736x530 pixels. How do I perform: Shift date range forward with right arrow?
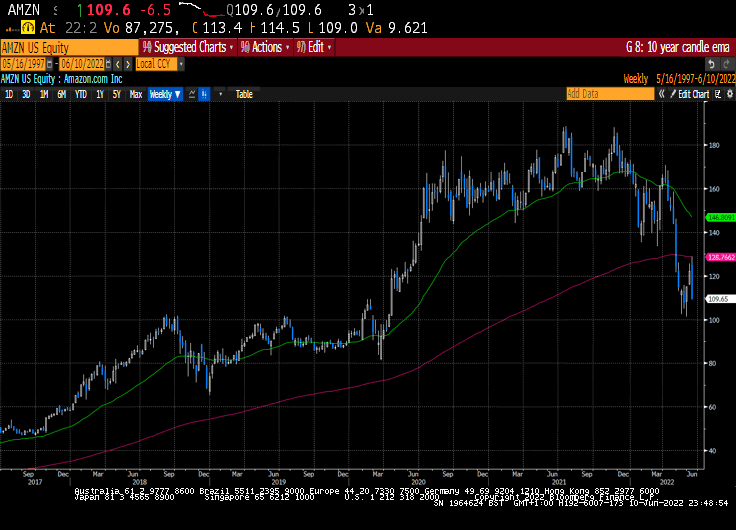pos(128,64)
